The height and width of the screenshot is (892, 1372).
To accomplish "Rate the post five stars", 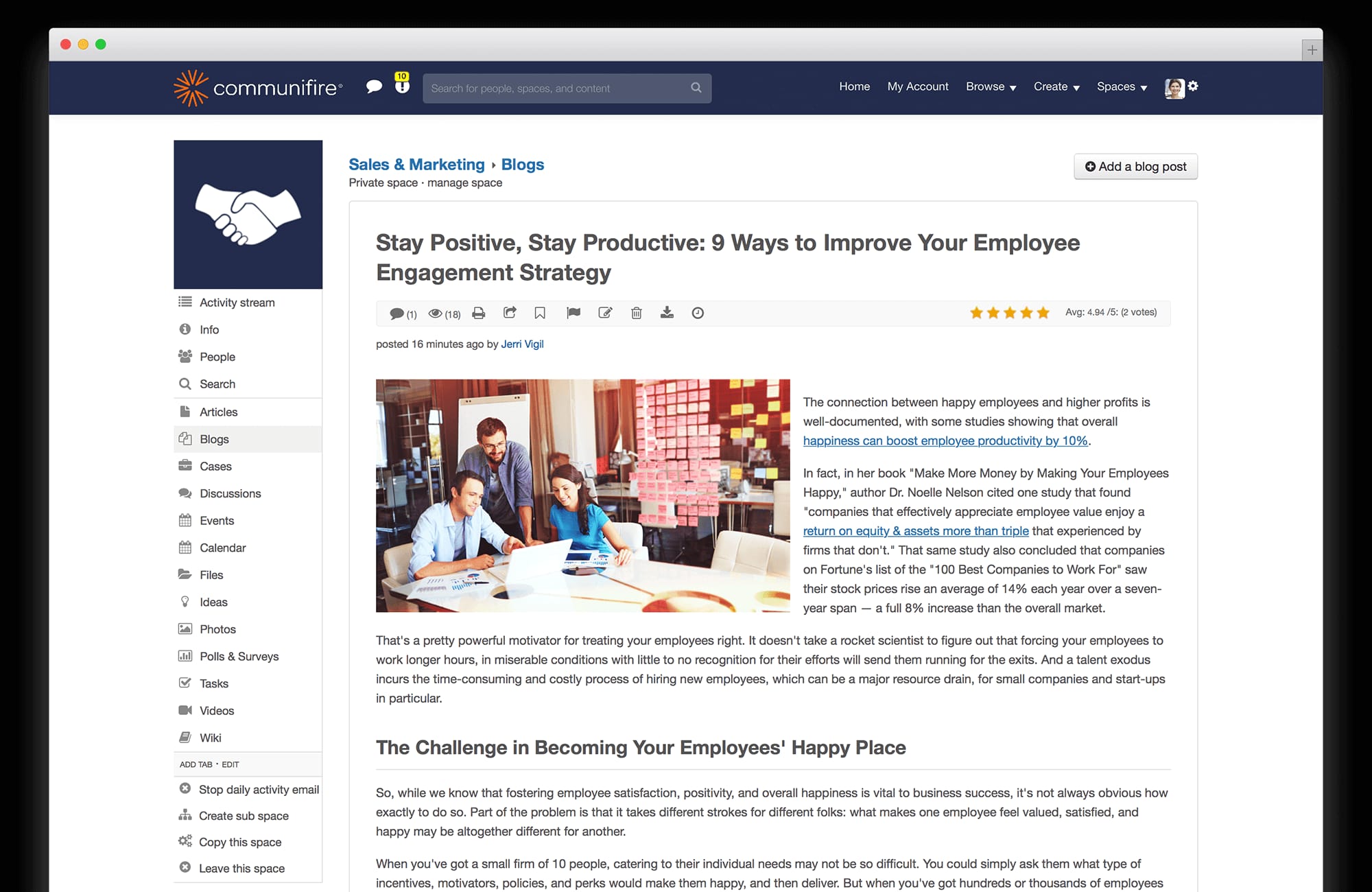I will click(1043, 312).
